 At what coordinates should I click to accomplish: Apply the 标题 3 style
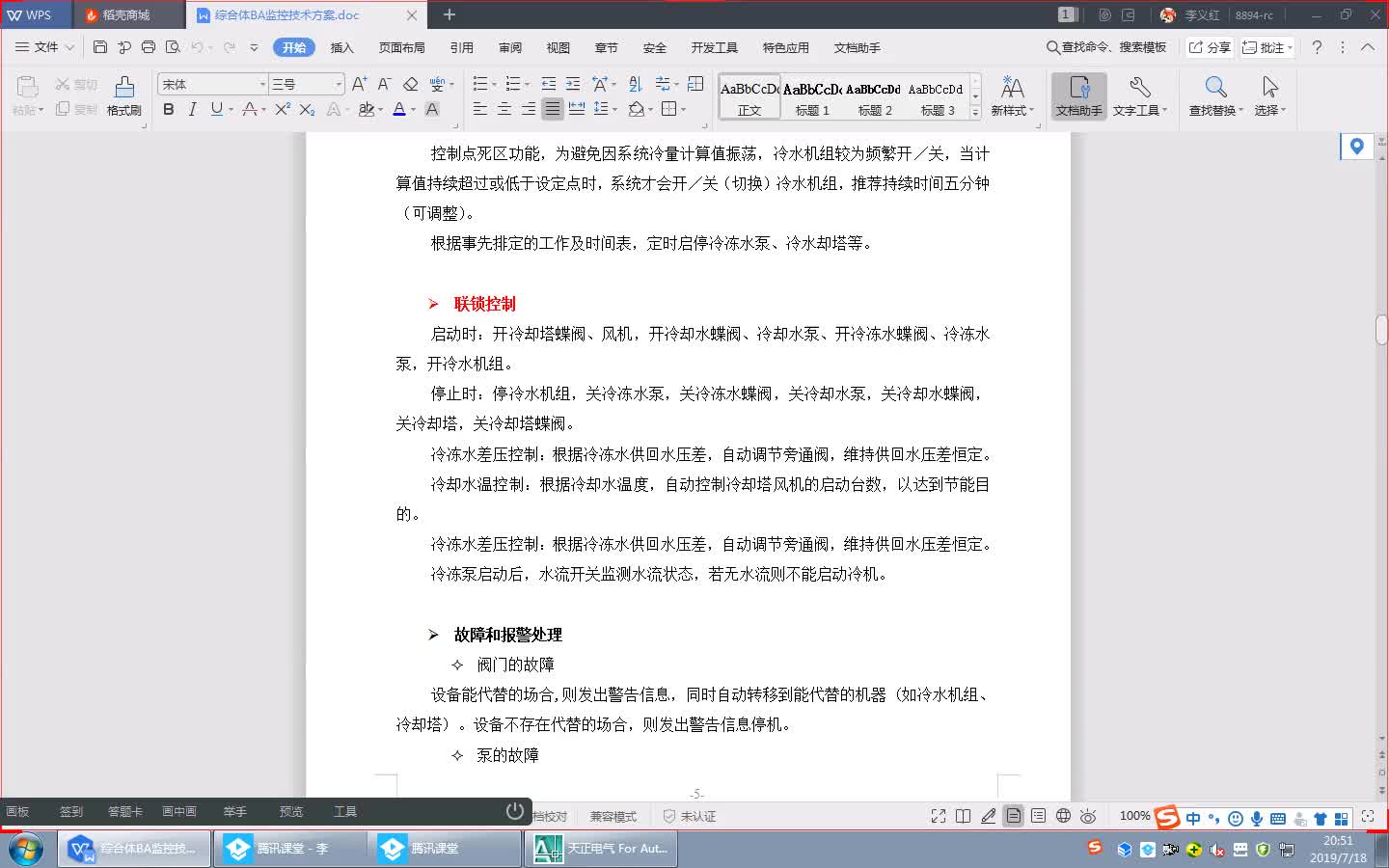point(938,97)
